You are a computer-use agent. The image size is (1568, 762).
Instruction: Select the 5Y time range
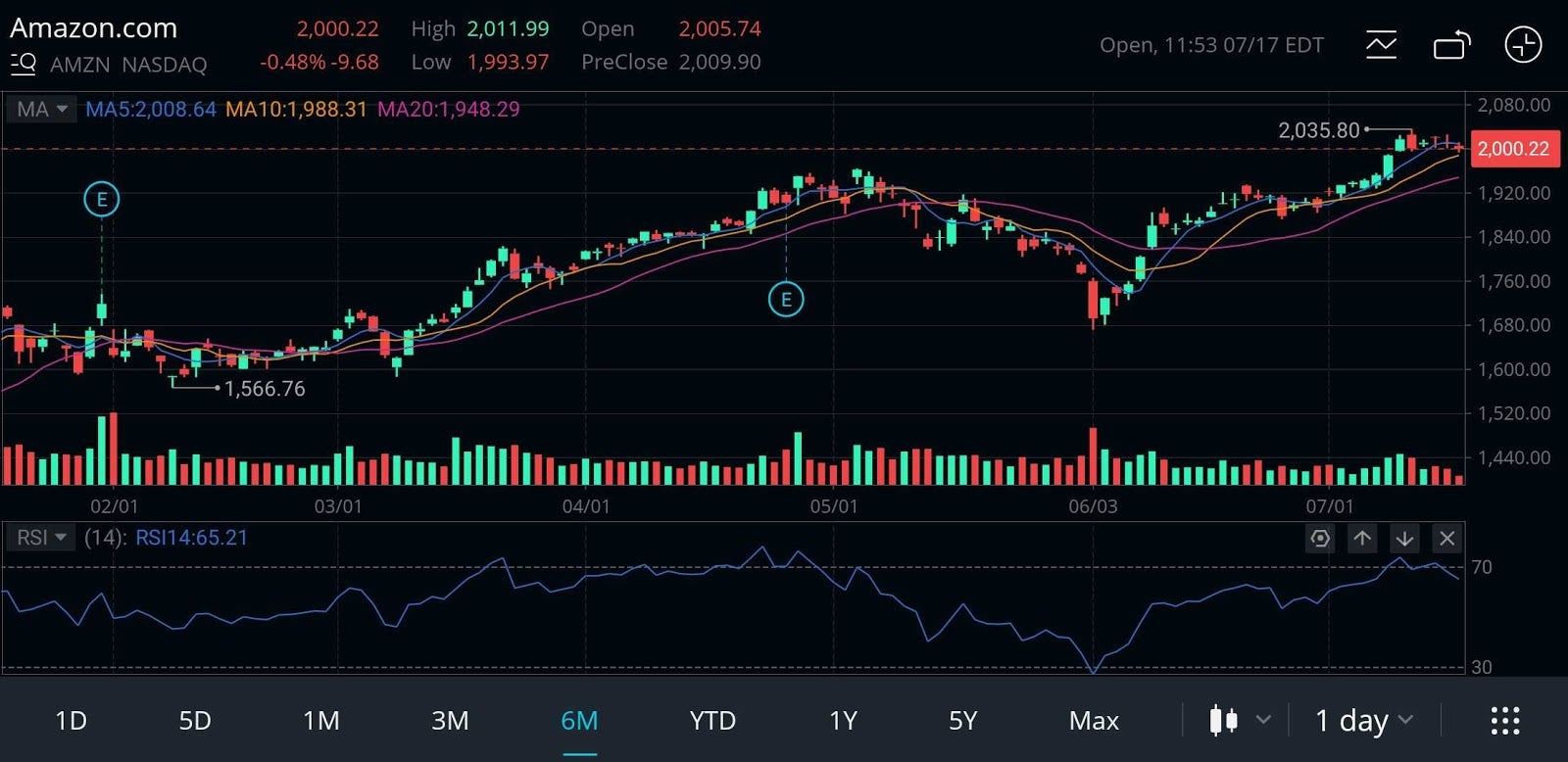coord(962,721)
